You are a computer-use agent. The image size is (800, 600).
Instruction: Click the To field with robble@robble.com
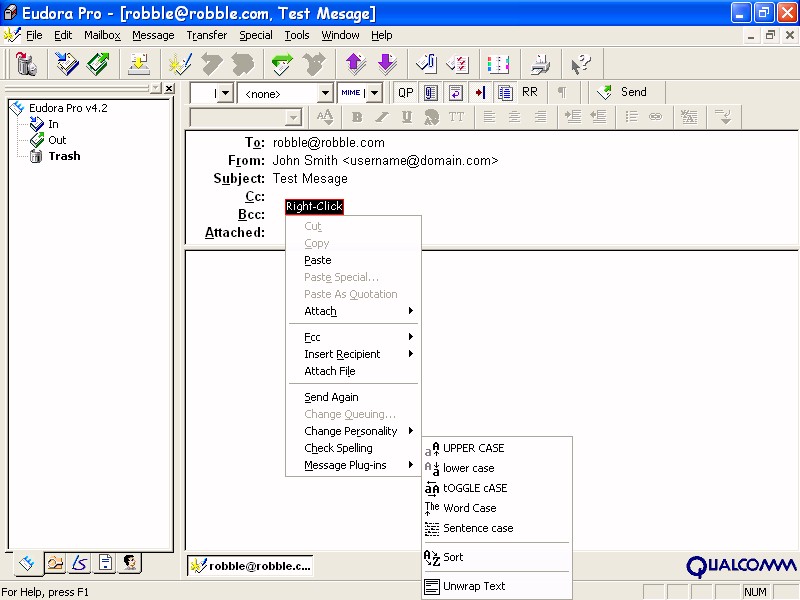point(329,142)
